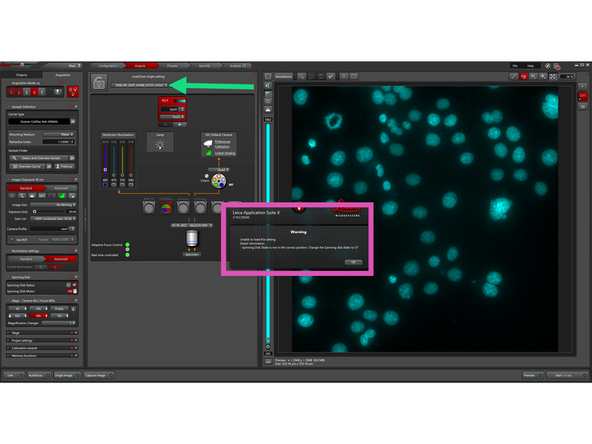Click the green histogram icon in Image panel
Image resolution: width=592 pixels, height=444 pixels.
pyautogui.click(x=62, y=196)
